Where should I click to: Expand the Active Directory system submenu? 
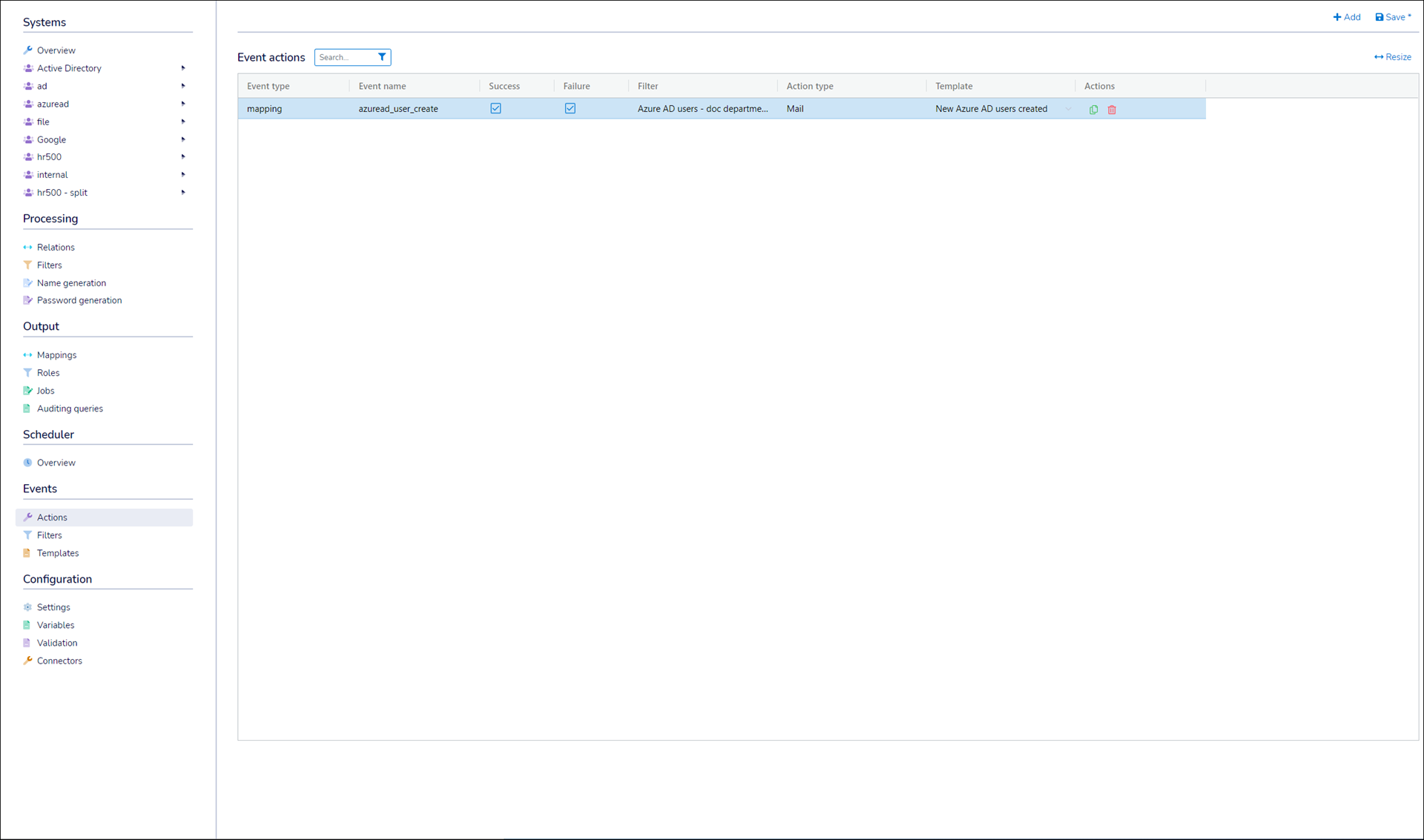pyautogui.click(x=183, y=68)
